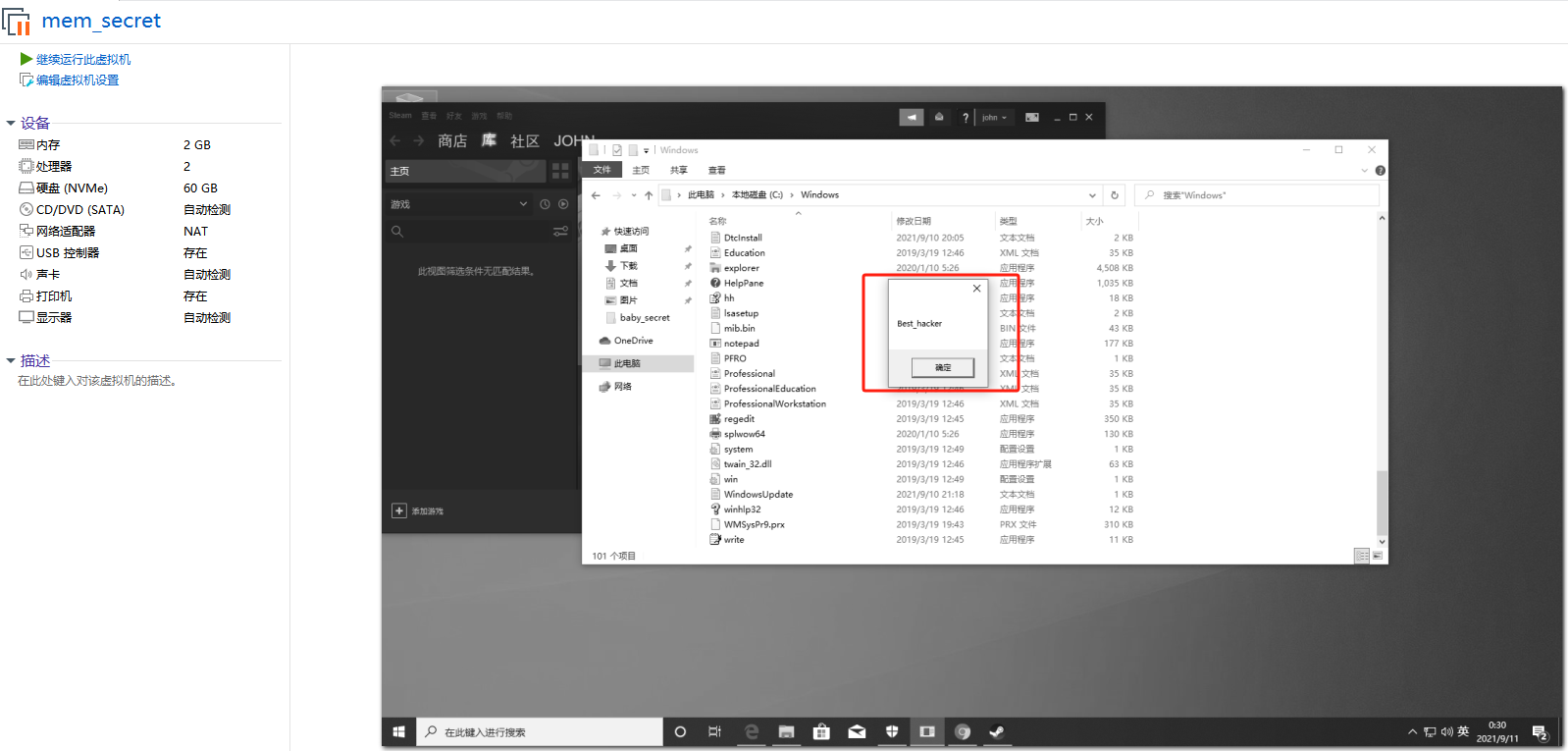Click the Steam recent games clock icon

tap(545, 204)
